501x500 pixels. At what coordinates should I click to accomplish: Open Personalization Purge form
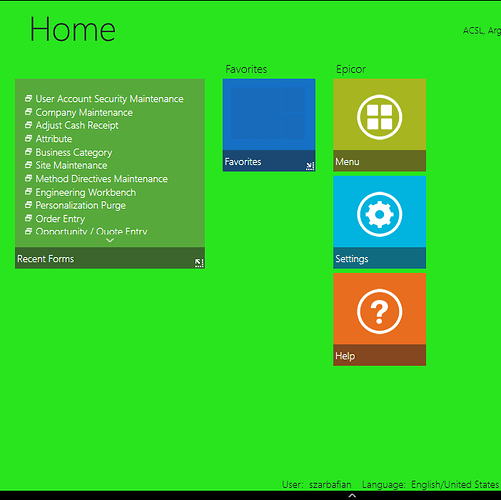pyautogui.click(x=81, y=205)
